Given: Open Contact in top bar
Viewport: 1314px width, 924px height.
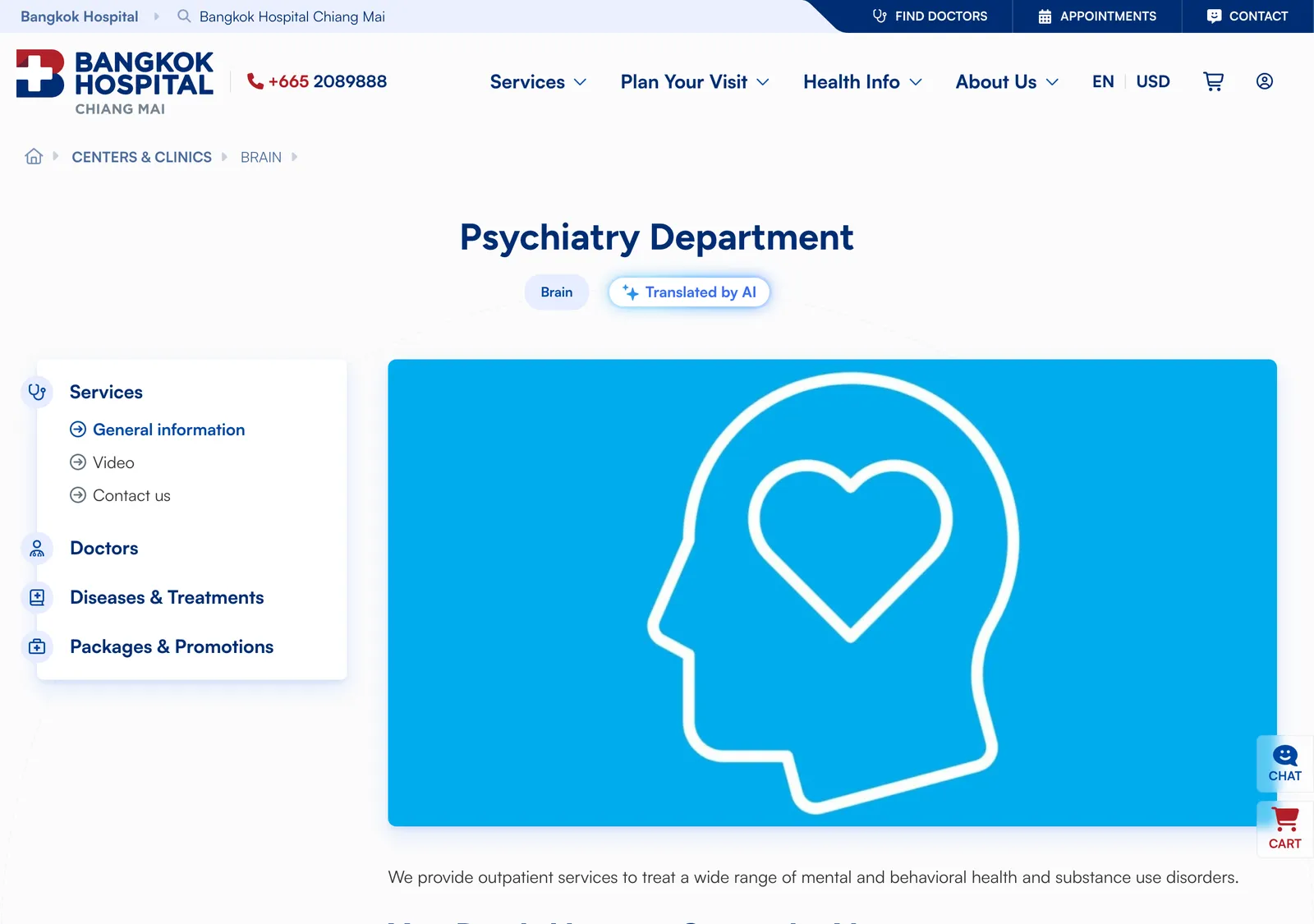Looking at the screenshot, I should 1247,16.
